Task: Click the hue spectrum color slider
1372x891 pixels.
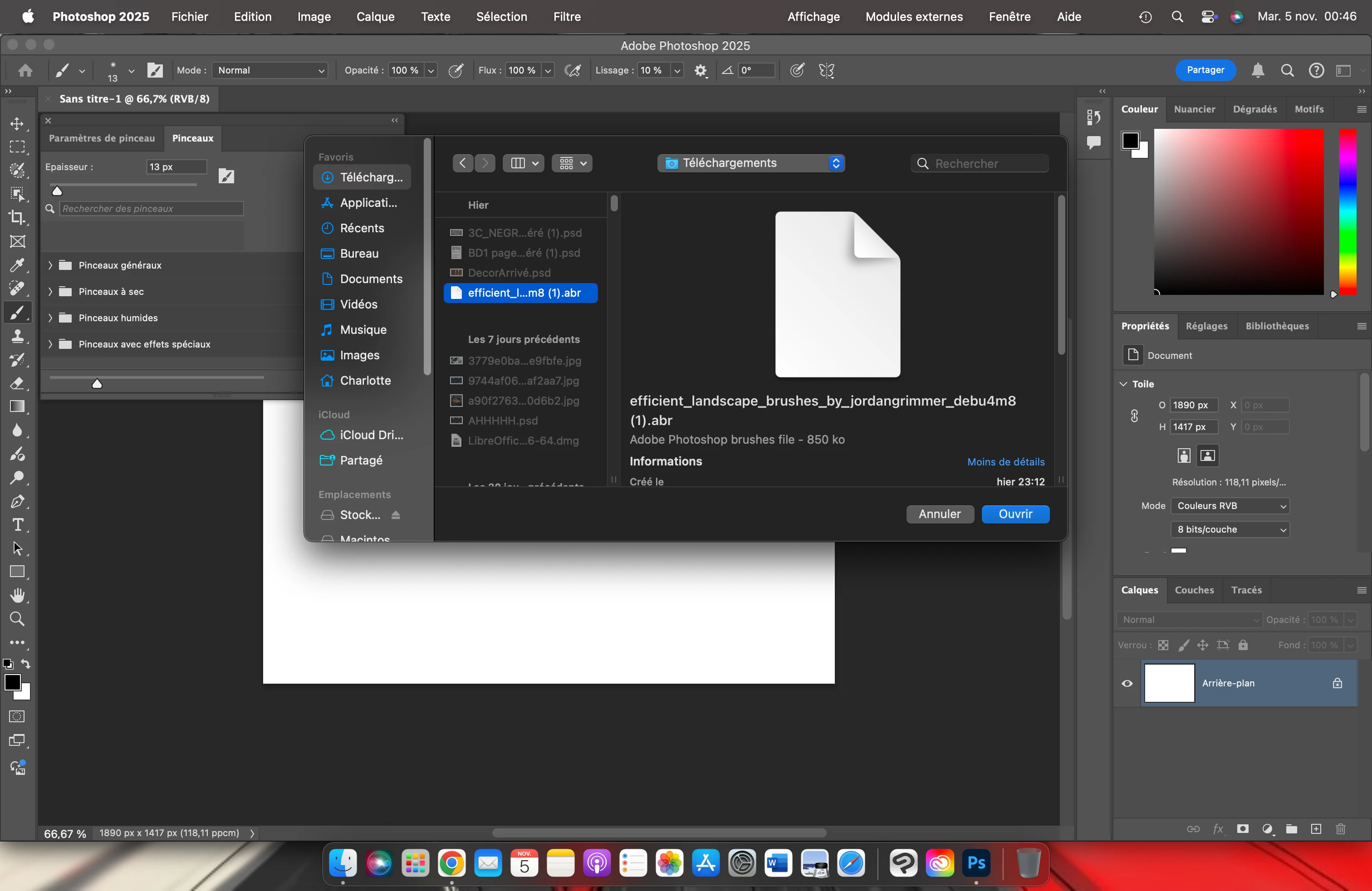Action: pos(1347,211)
